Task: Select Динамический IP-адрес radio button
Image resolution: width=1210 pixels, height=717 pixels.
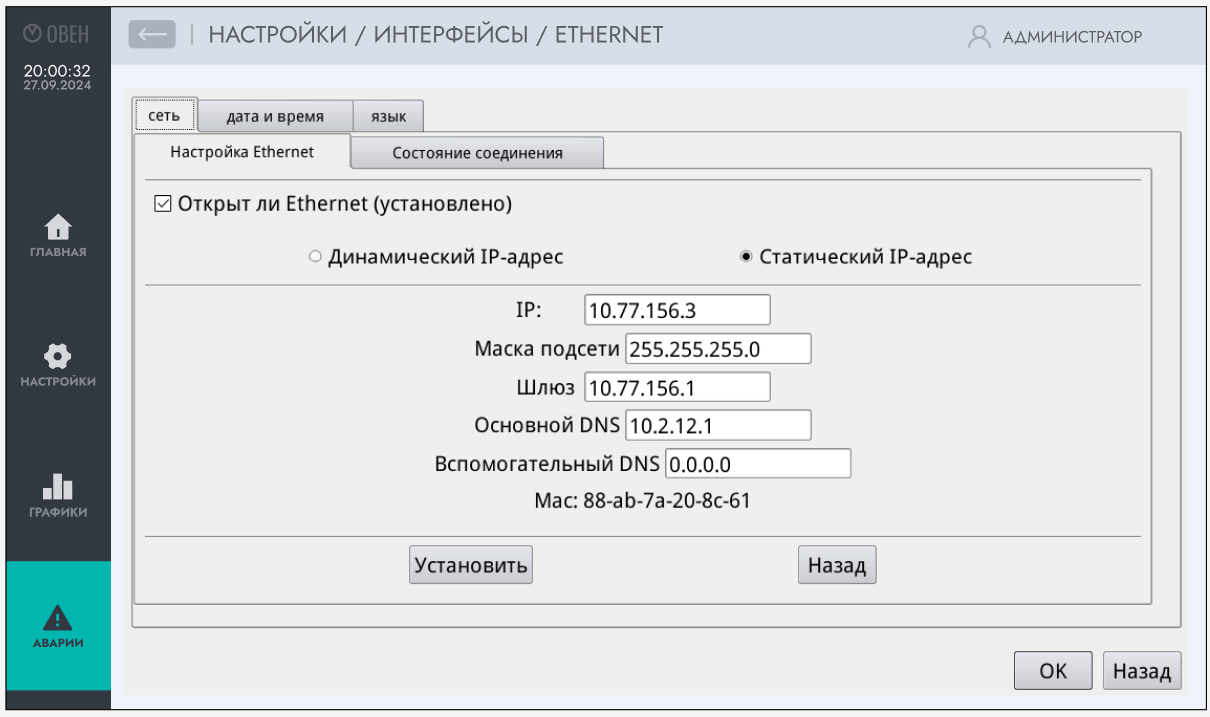Action: click(x=315, y=257)
